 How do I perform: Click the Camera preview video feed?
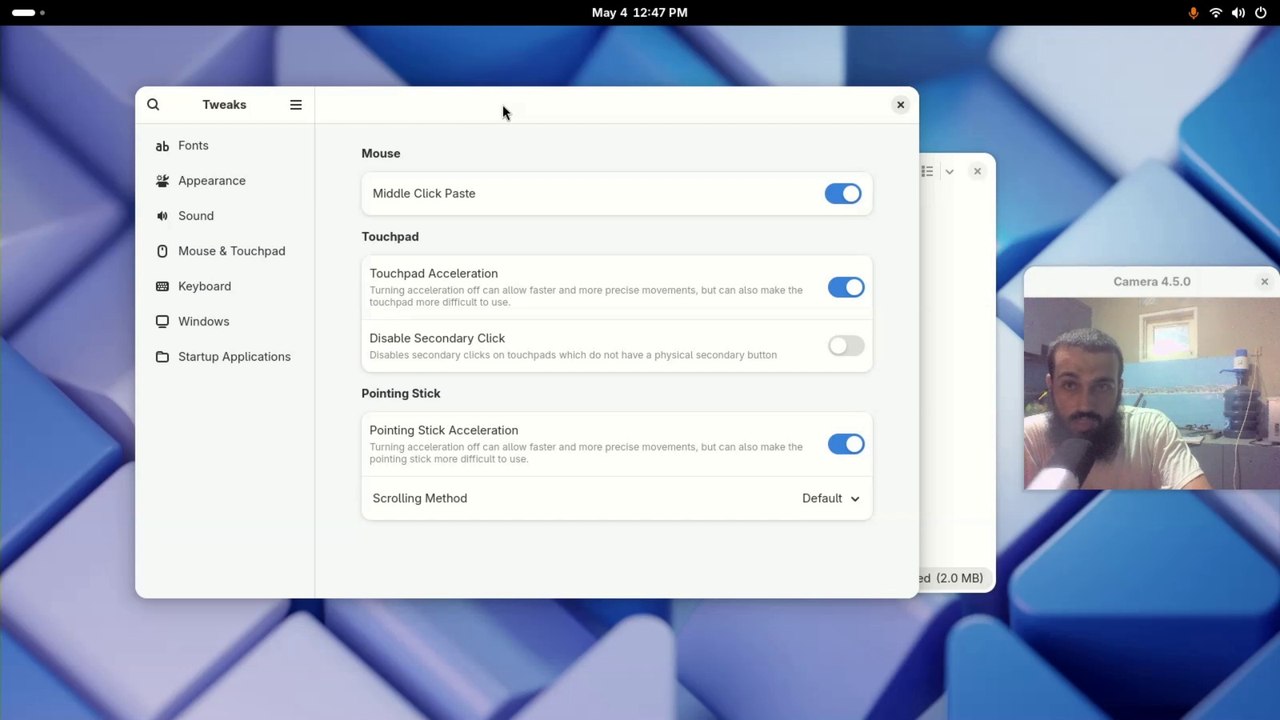[1152, 394]
